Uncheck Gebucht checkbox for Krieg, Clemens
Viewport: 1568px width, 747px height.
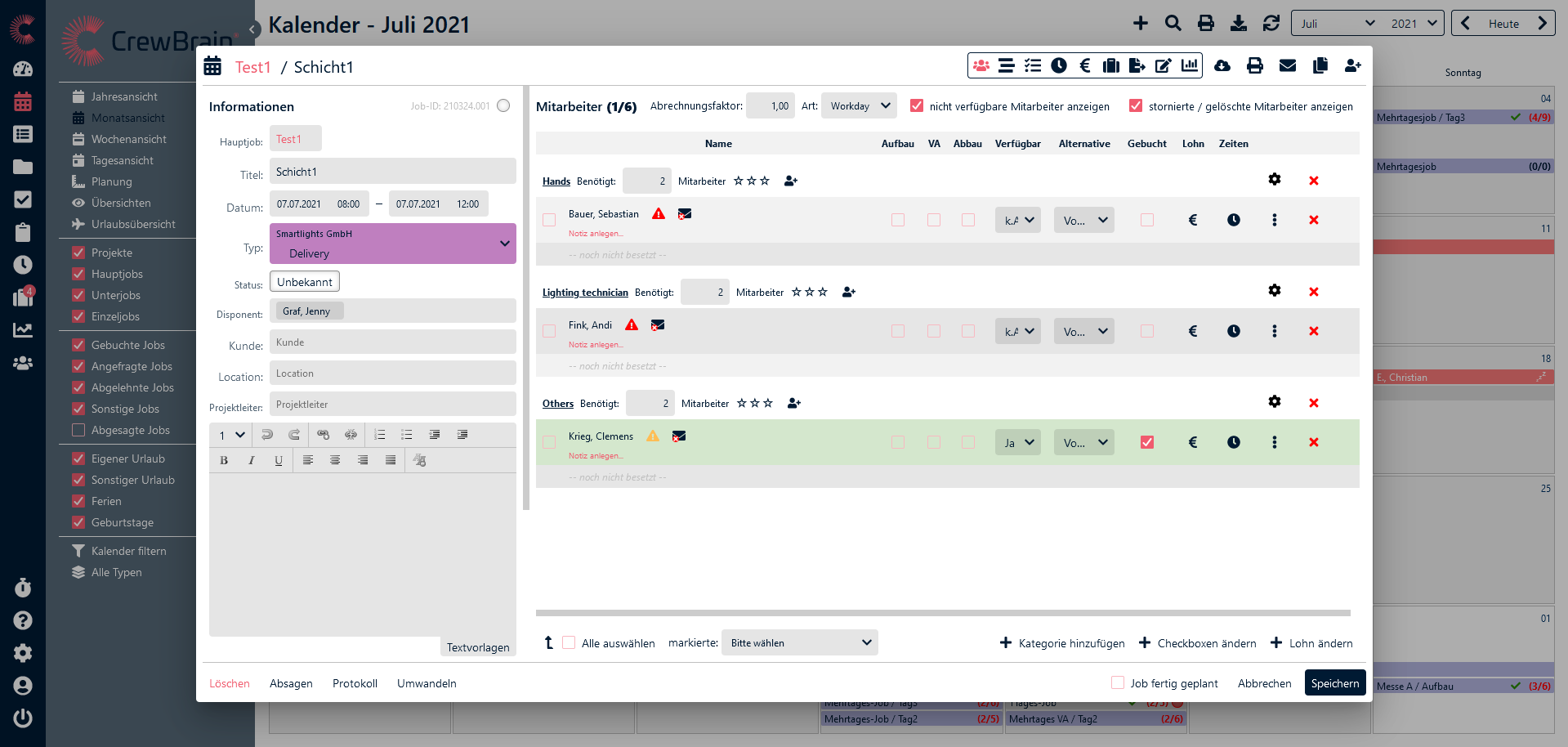[x=1147, y=443]
